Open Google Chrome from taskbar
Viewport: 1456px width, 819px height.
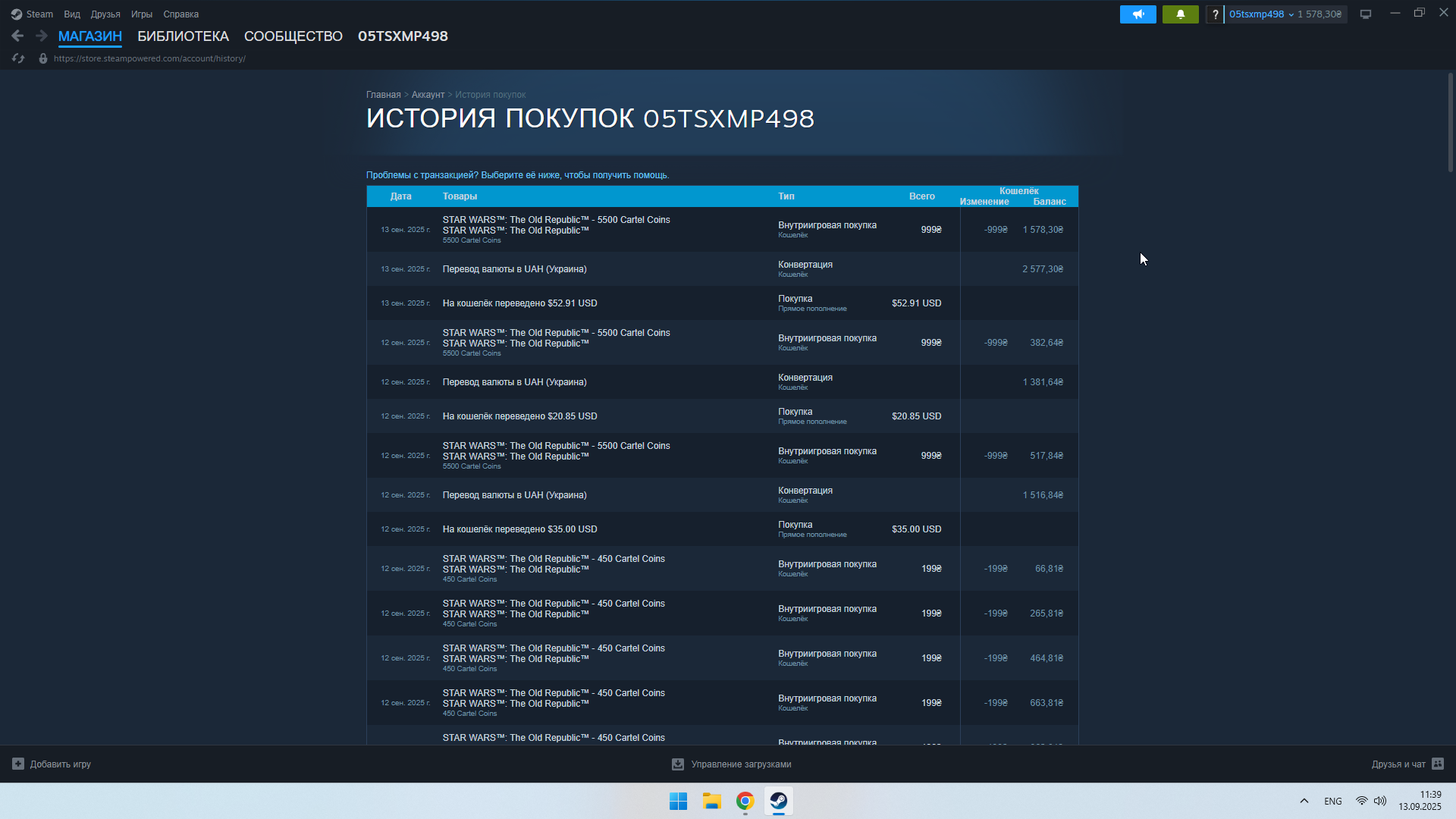tap(745, 801)
